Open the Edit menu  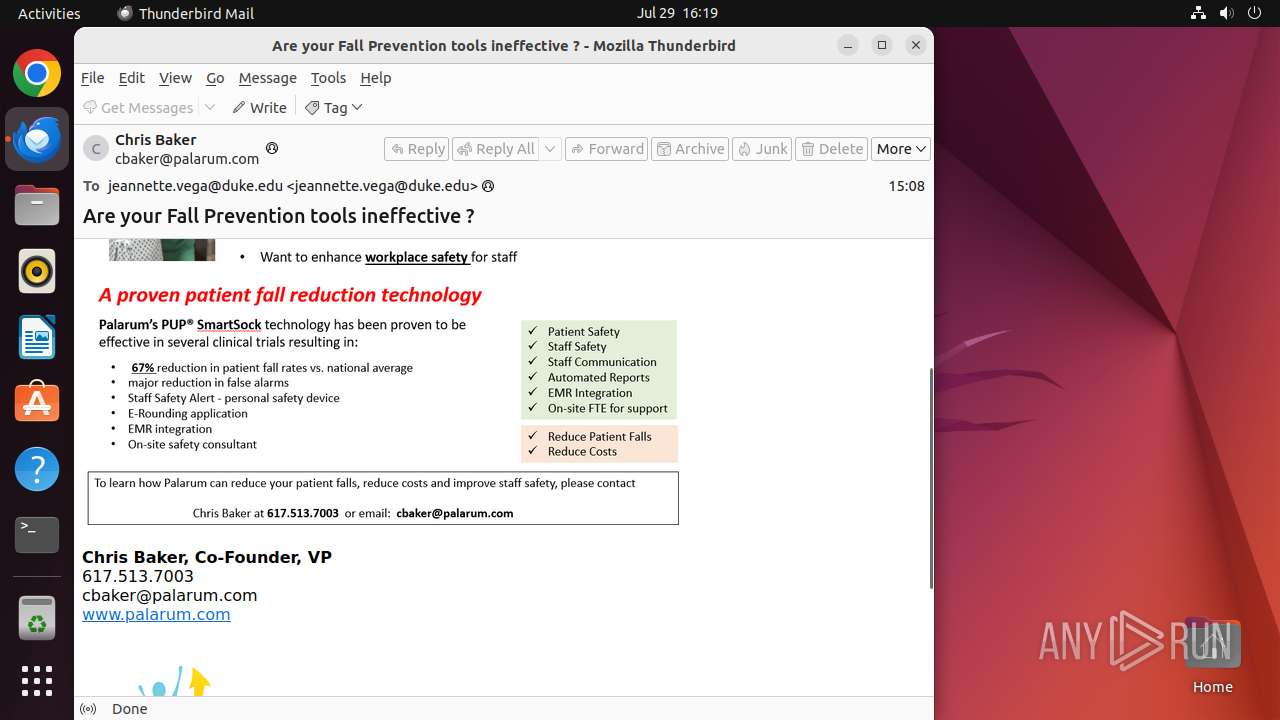[132, 78]
